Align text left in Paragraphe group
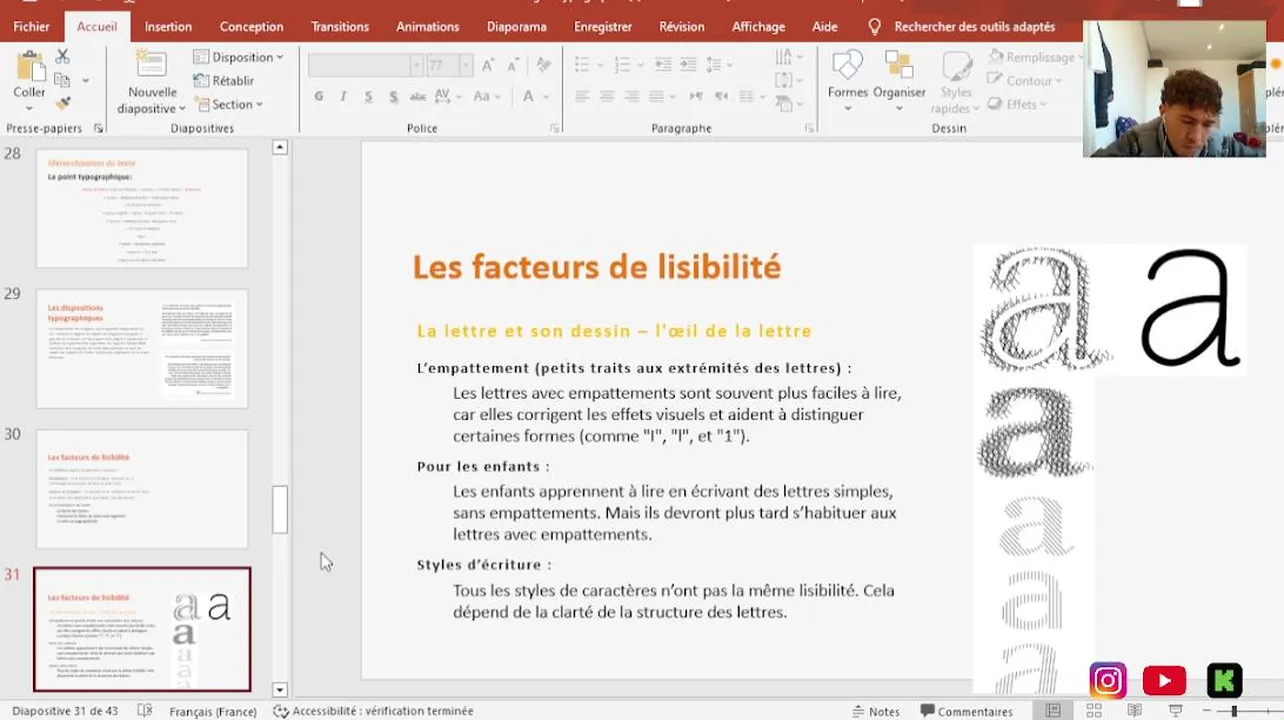1284x720 pixels. click(582, 97)
